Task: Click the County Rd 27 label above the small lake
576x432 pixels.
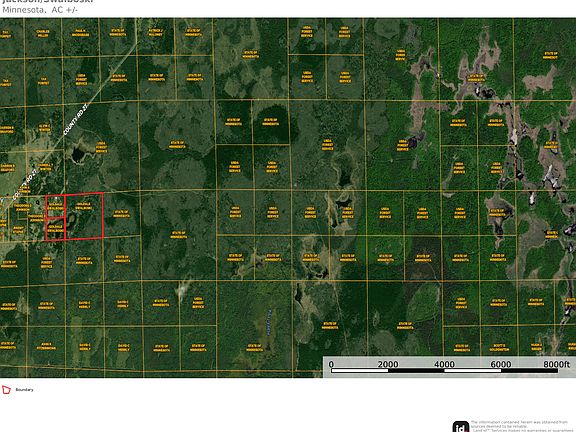Action: (76, 119)
